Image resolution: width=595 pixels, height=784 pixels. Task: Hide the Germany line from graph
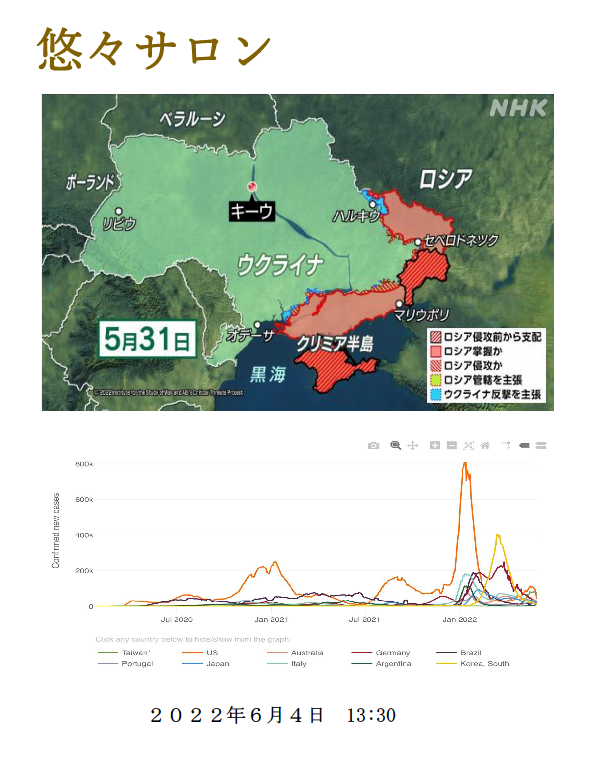(381, 652)
